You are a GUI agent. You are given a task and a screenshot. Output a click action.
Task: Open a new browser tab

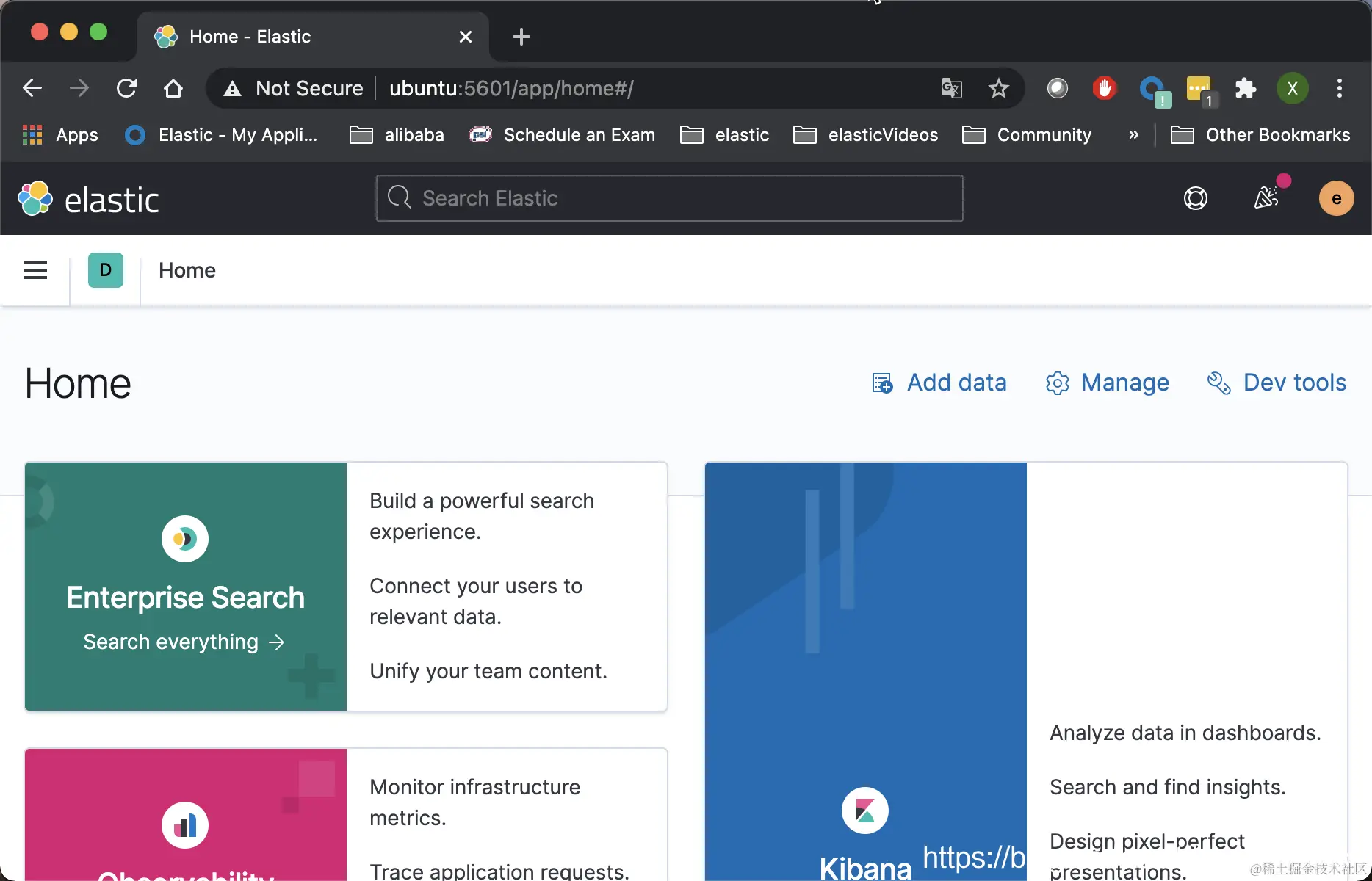point(521,37)
